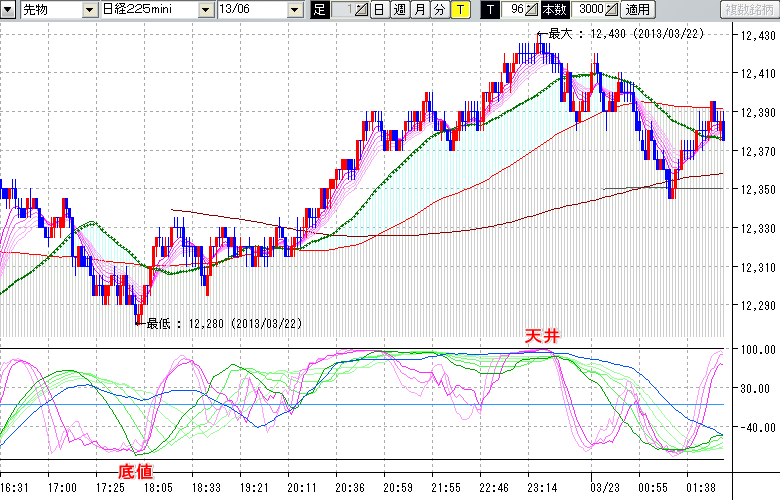Toggle the yellow T tick button

pos(459,10)
